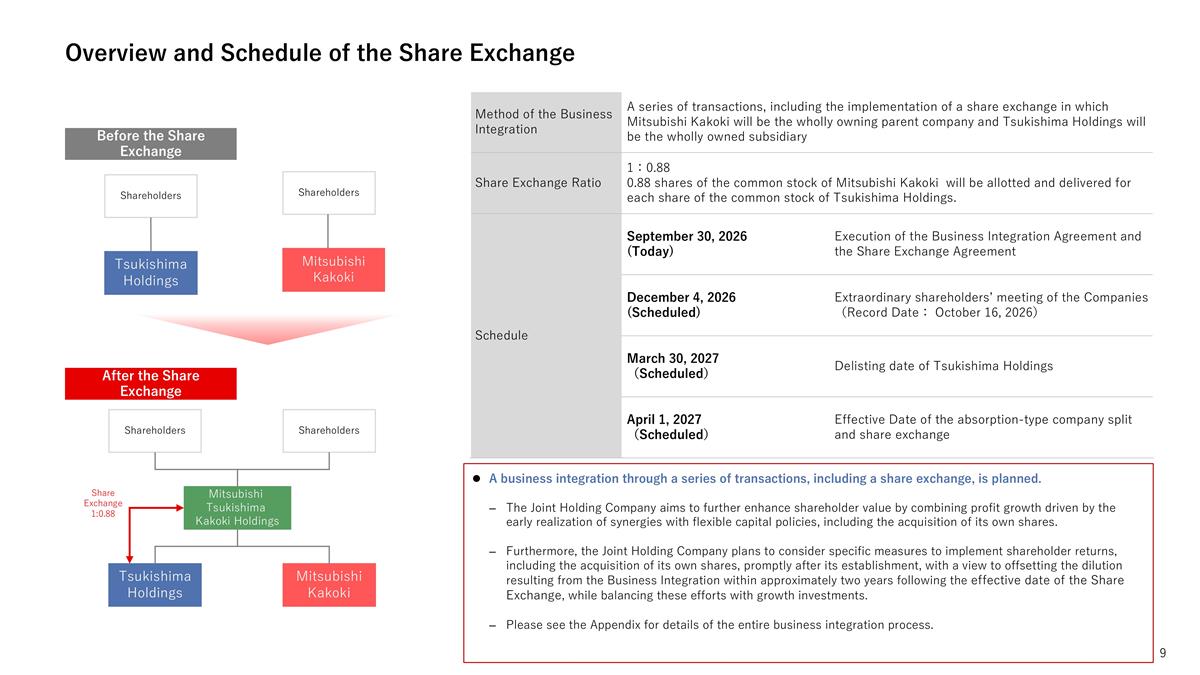Screen dimensions: 1200x675
Task: Select the Share Exchange Ratio table cell
Action: tap(545, 183)
